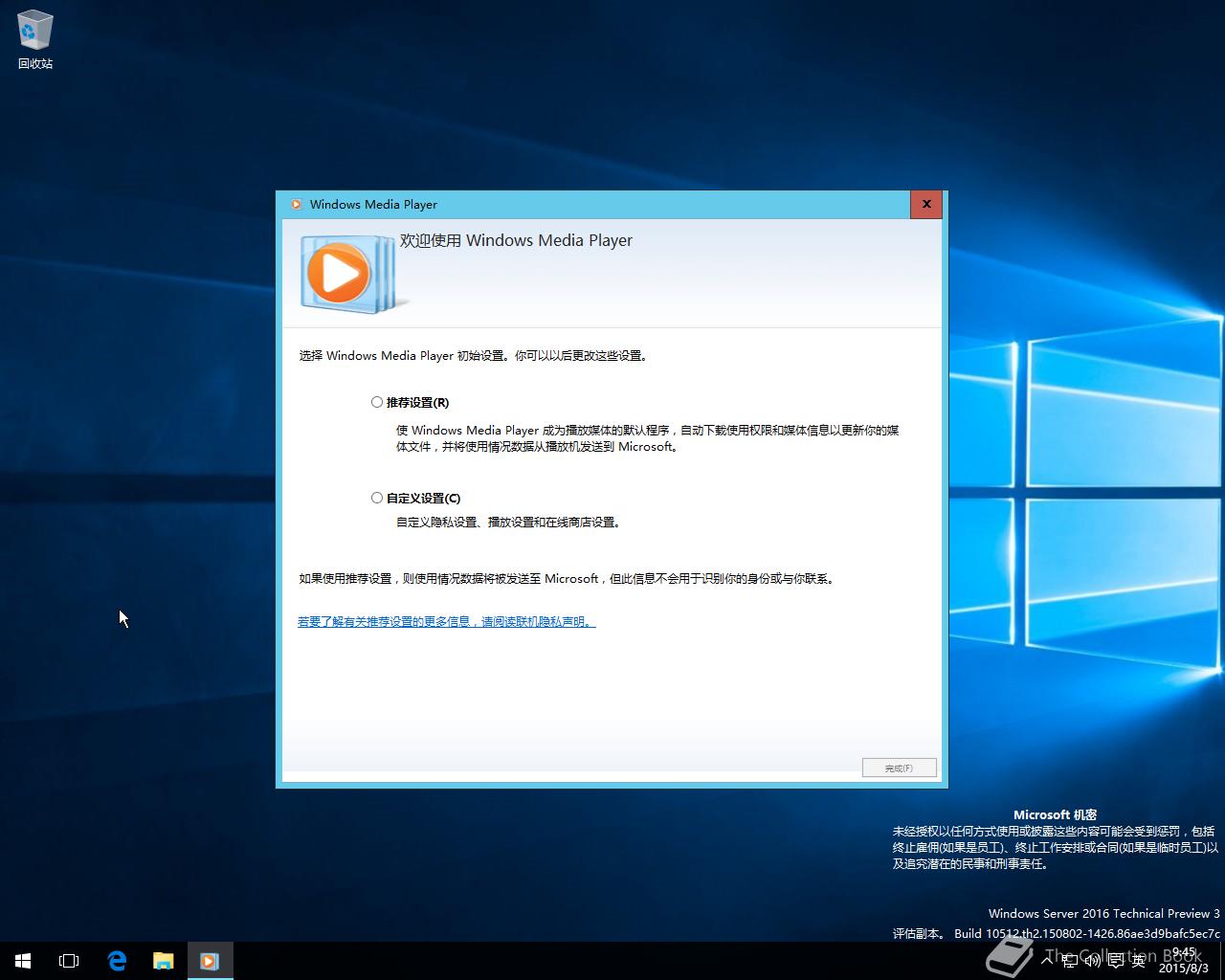The height and width of the screenshot is (980, 1225).
Task: Click the Windows Media Player title bar icon
Action: 296,204
